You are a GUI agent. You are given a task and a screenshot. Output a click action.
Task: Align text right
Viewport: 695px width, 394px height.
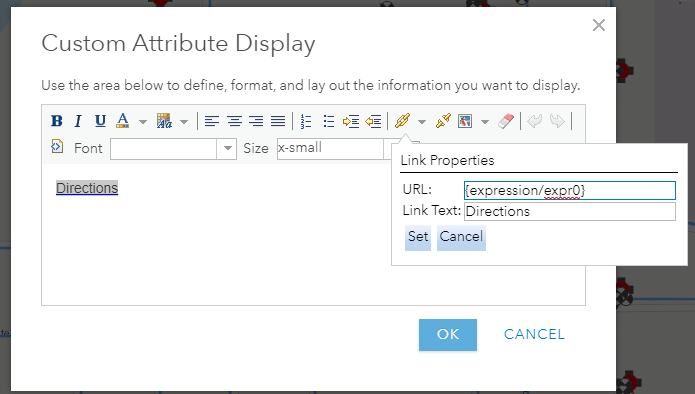pos(256,121)
